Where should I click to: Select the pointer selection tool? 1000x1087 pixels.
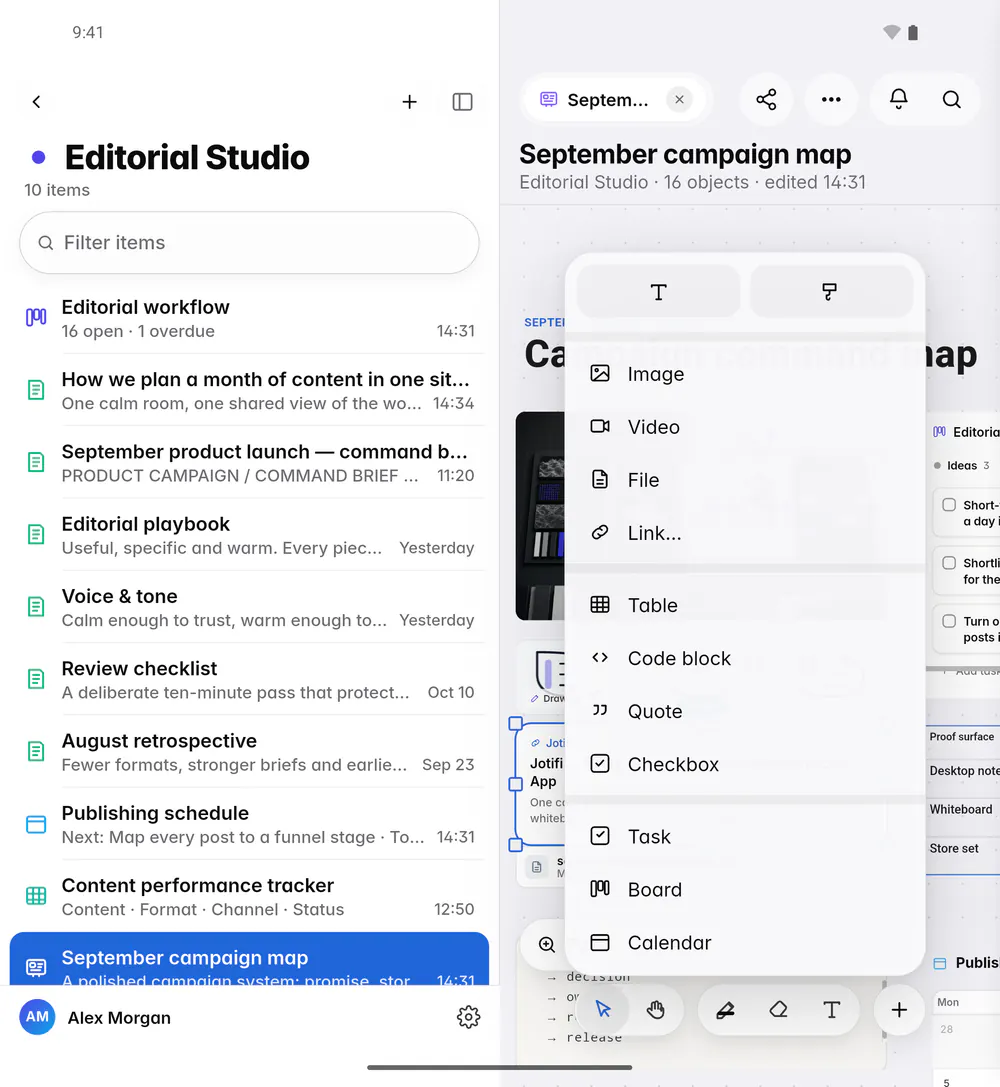click(603, 1010)
